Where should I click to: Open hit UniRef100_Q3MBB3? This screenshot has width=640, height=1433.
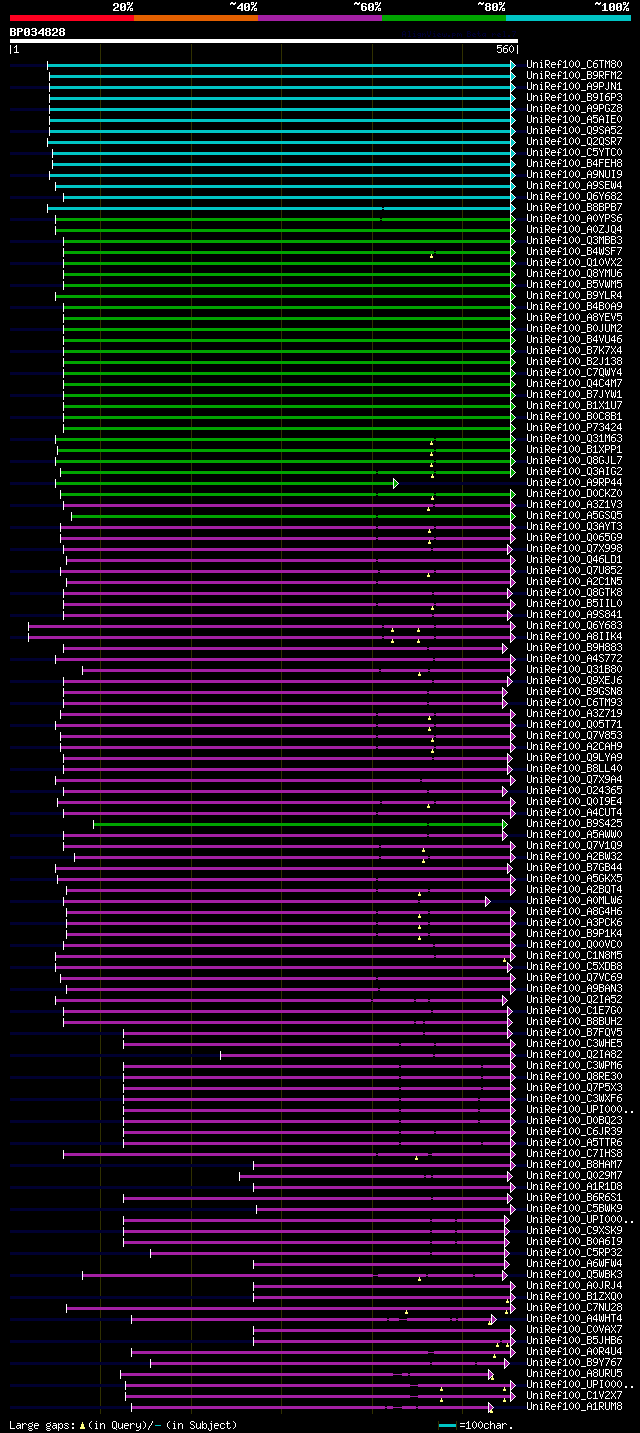point(574,240)
